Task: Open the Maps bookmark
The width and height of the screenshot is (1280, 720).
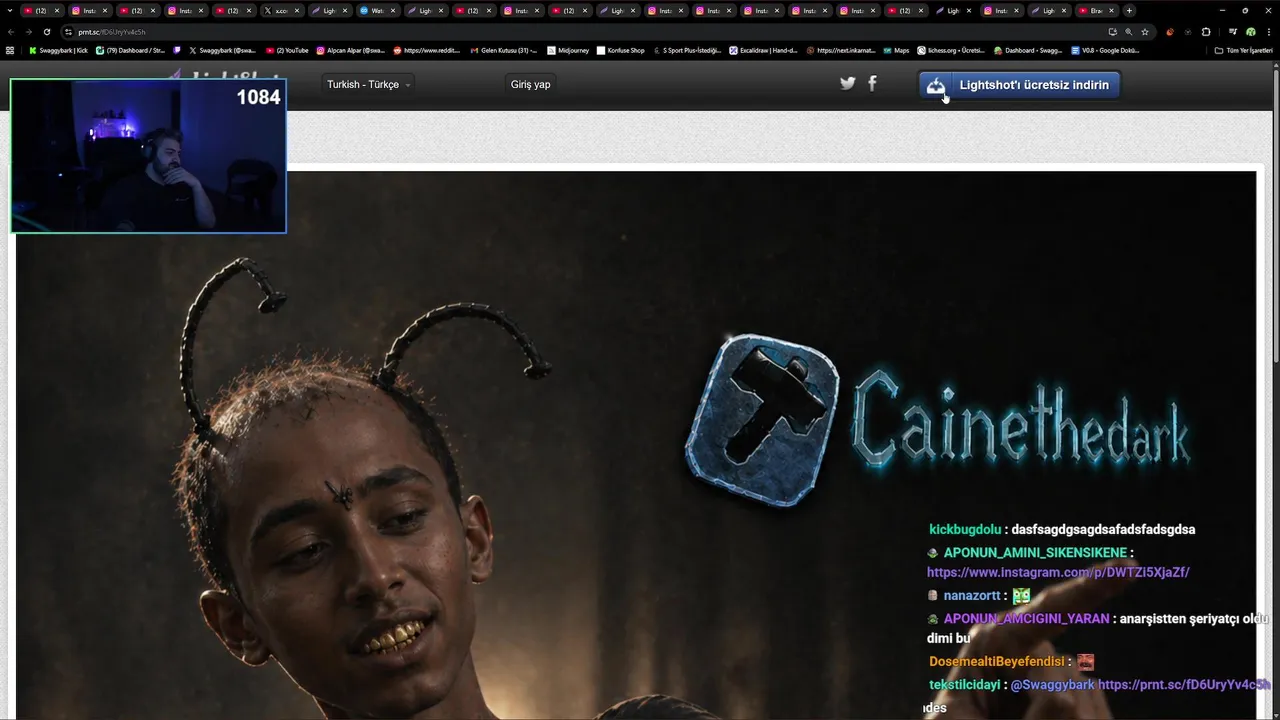Action: click(896, 50)
